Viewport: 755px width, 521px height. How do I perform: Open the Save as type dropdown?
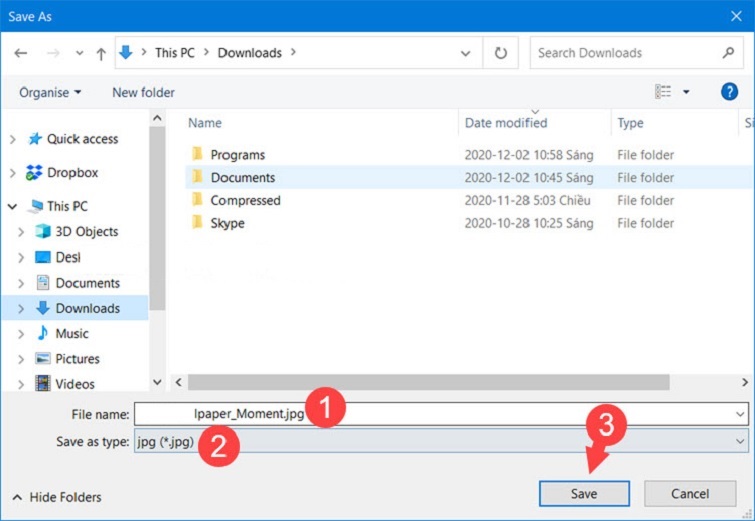pos(740,441)
